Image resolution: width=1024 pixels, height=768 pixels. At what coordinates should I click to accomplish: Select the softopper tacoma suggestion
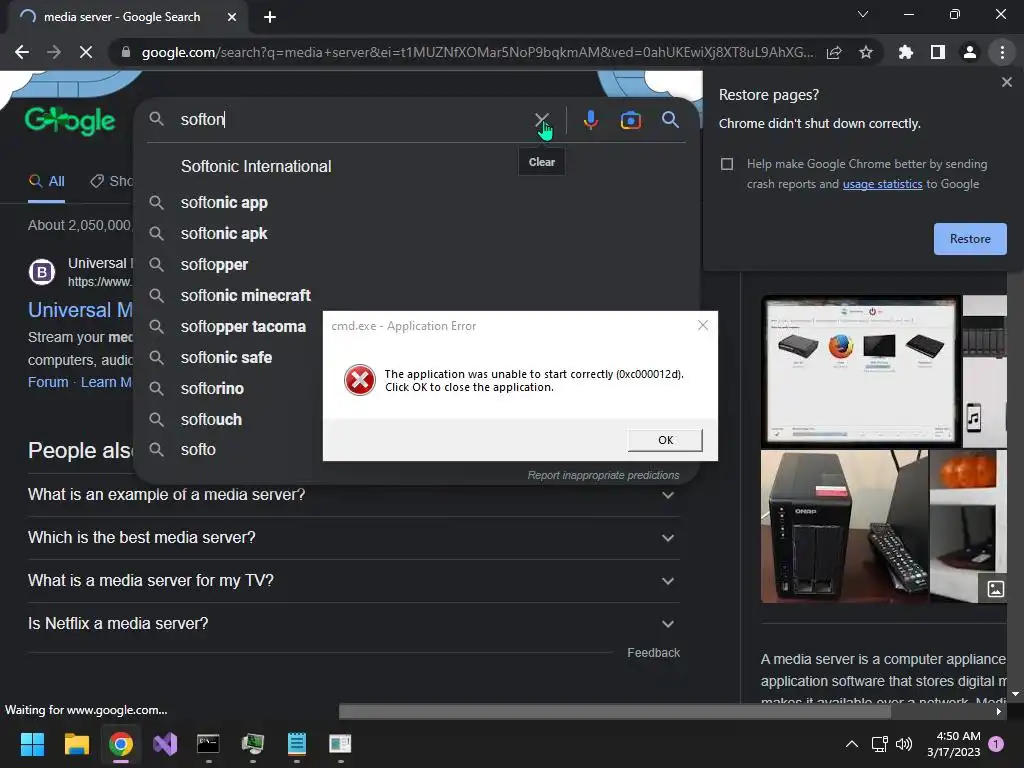243,327
